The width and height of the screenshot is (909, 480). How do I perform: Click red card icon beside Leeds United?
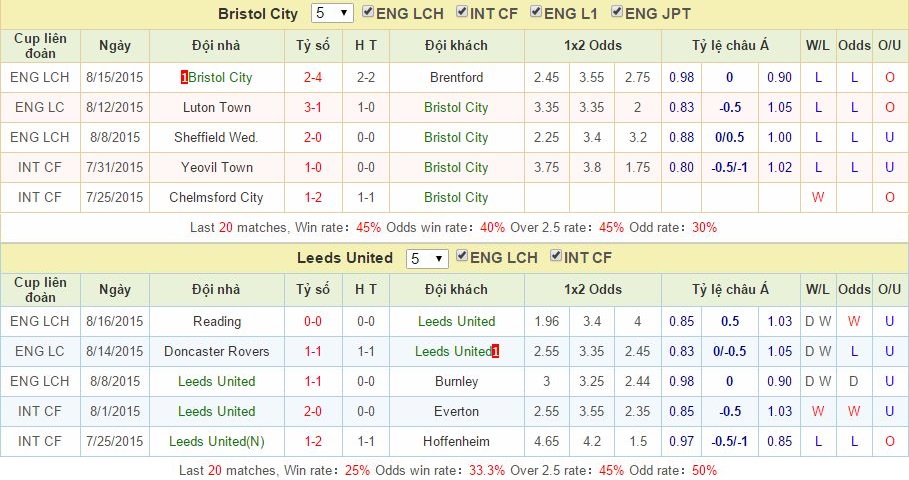pyautogui.click(x=495, y=351)
